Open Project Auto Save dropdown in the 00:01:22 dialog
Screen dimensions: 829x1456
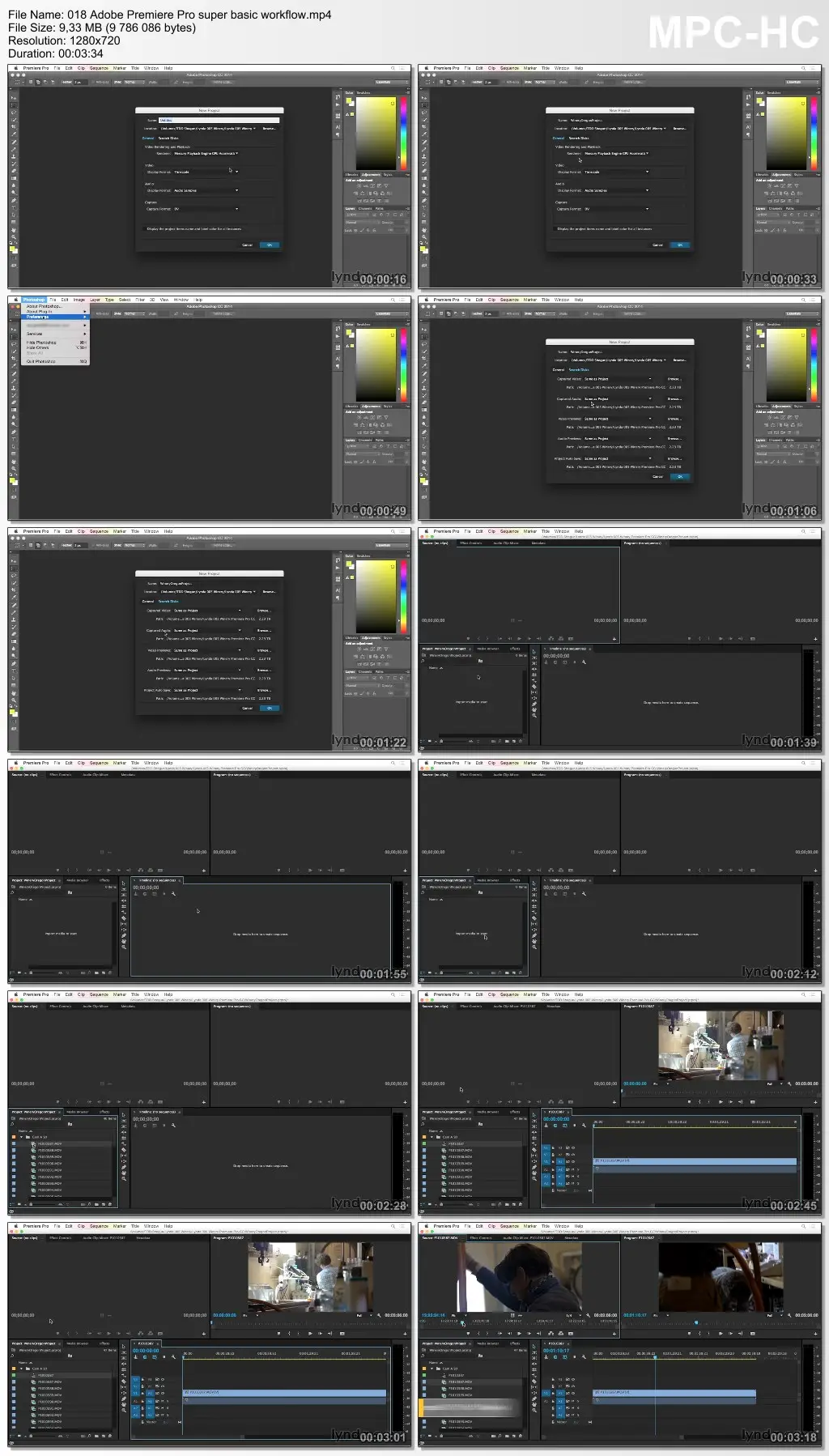207,690
